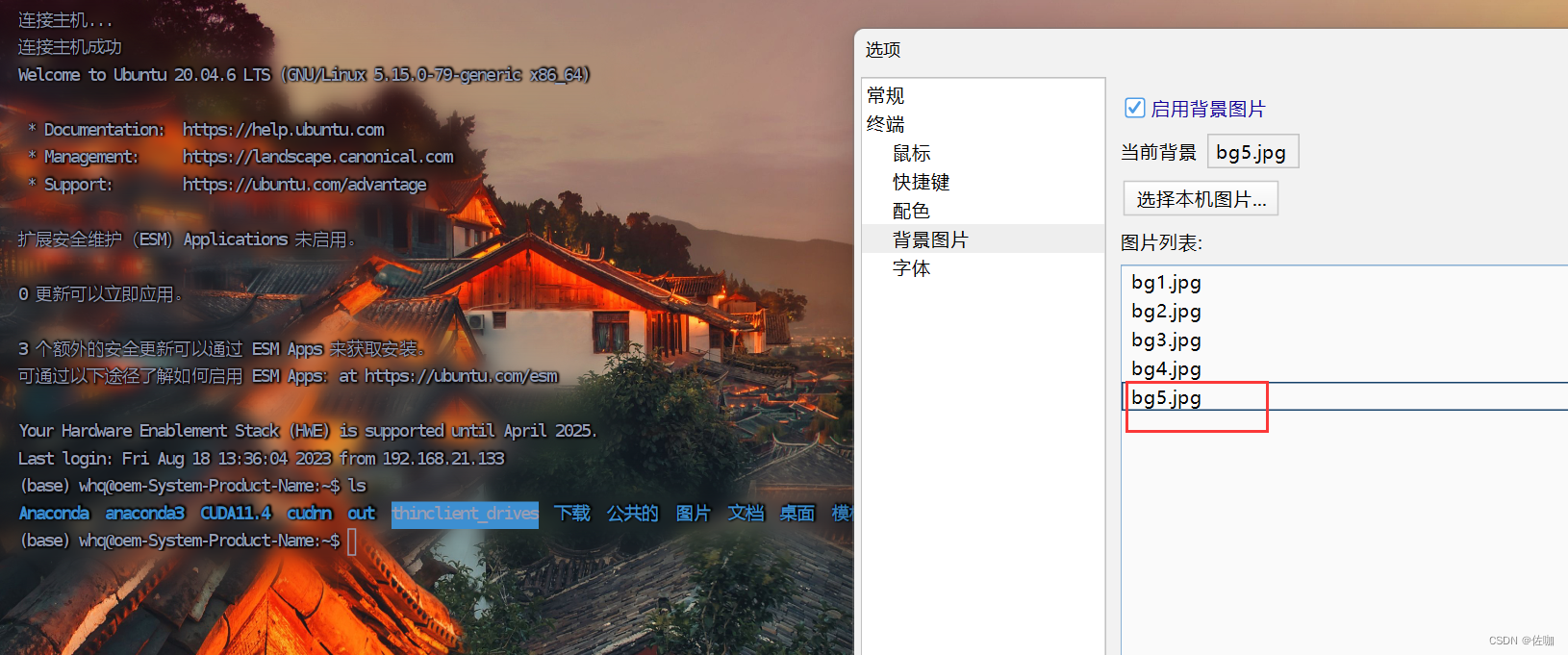Select 终端 in the options tree
The height and width of the screenshot is (655, 1568).
click(885, 124)
